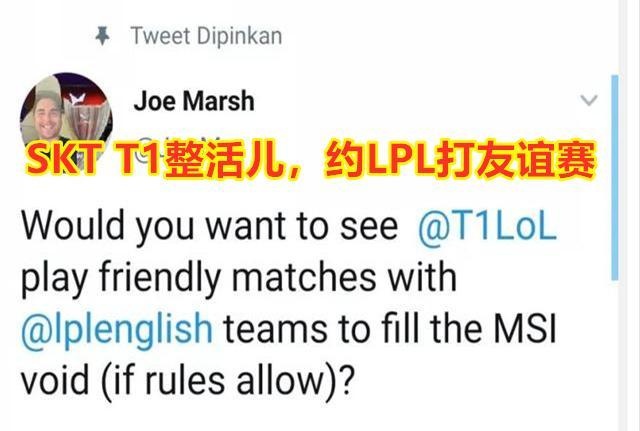Image resolution: width=640 pixels, height=431 pixels.
Task: Open the @lplenglish mention link
Action: point(117,328)
